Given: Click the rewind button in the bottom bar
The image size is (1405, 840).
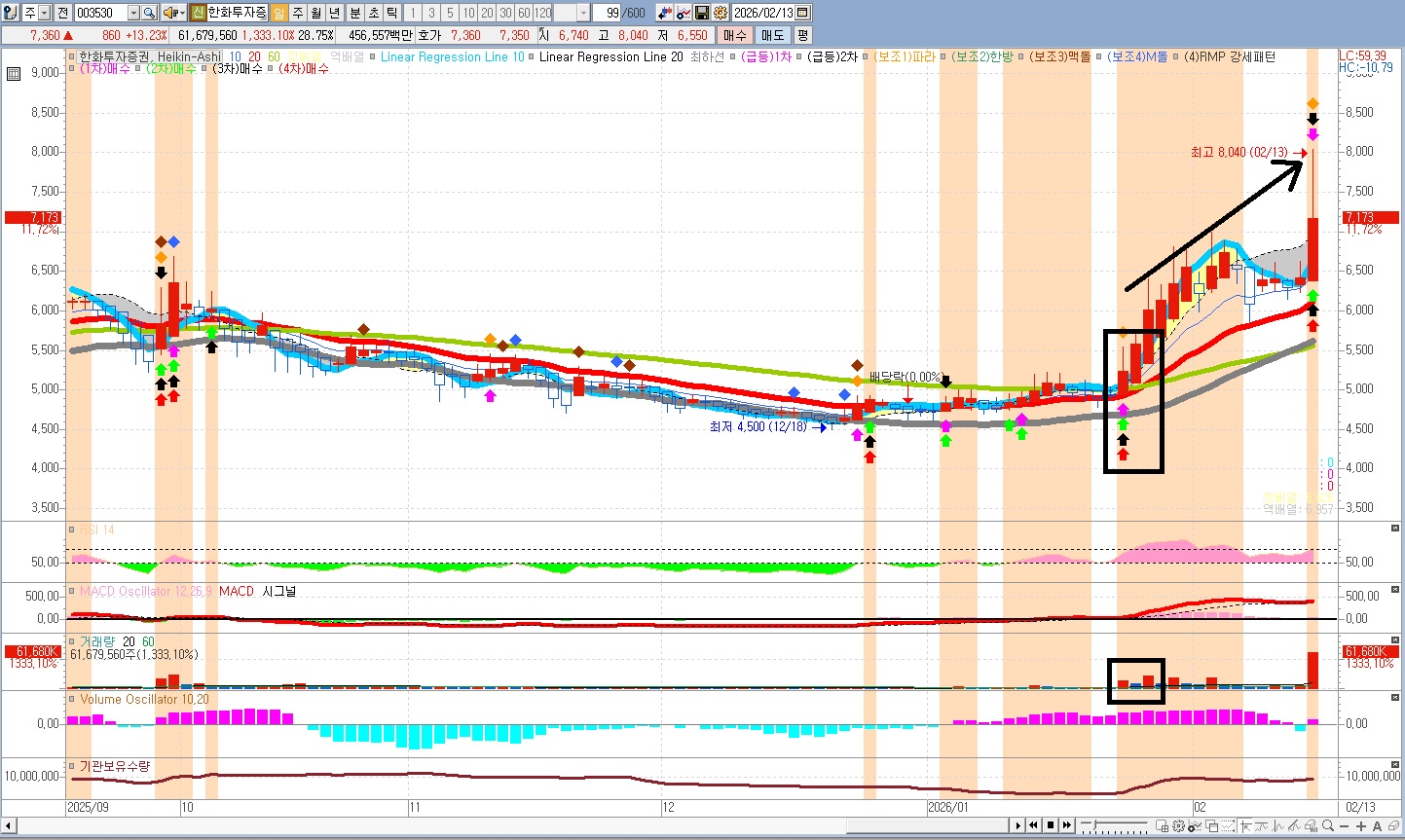Looking at the screenshot, I should tap(1033, 825).
